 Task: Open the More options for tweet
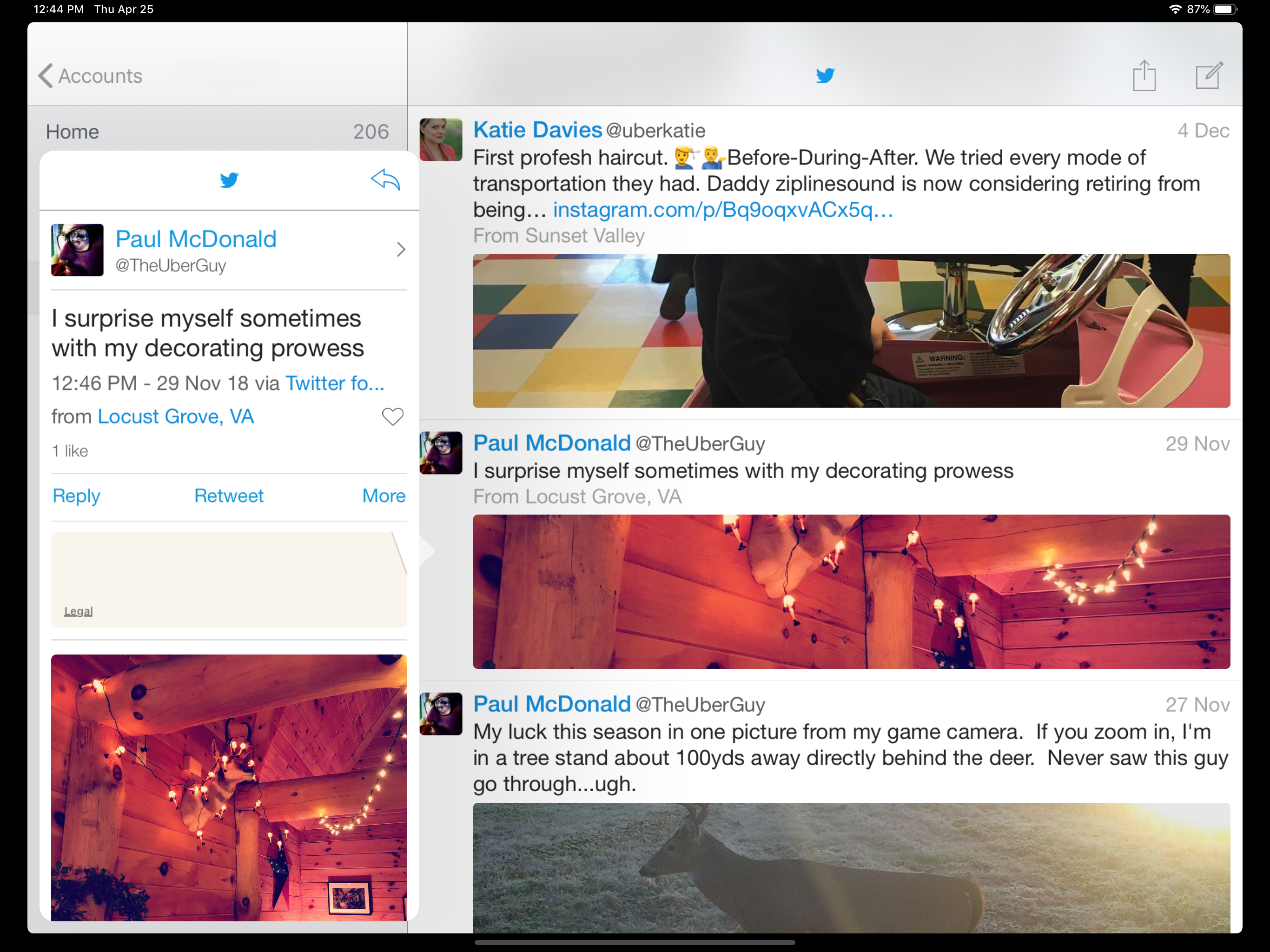pos(384,496)
